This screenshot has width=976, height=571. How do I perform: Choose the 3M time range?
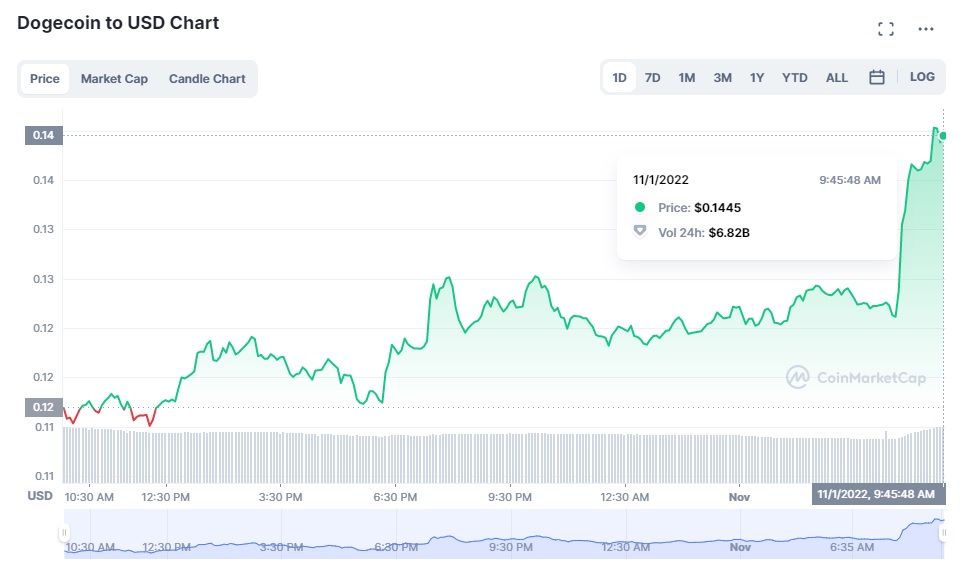click(722, 77)
